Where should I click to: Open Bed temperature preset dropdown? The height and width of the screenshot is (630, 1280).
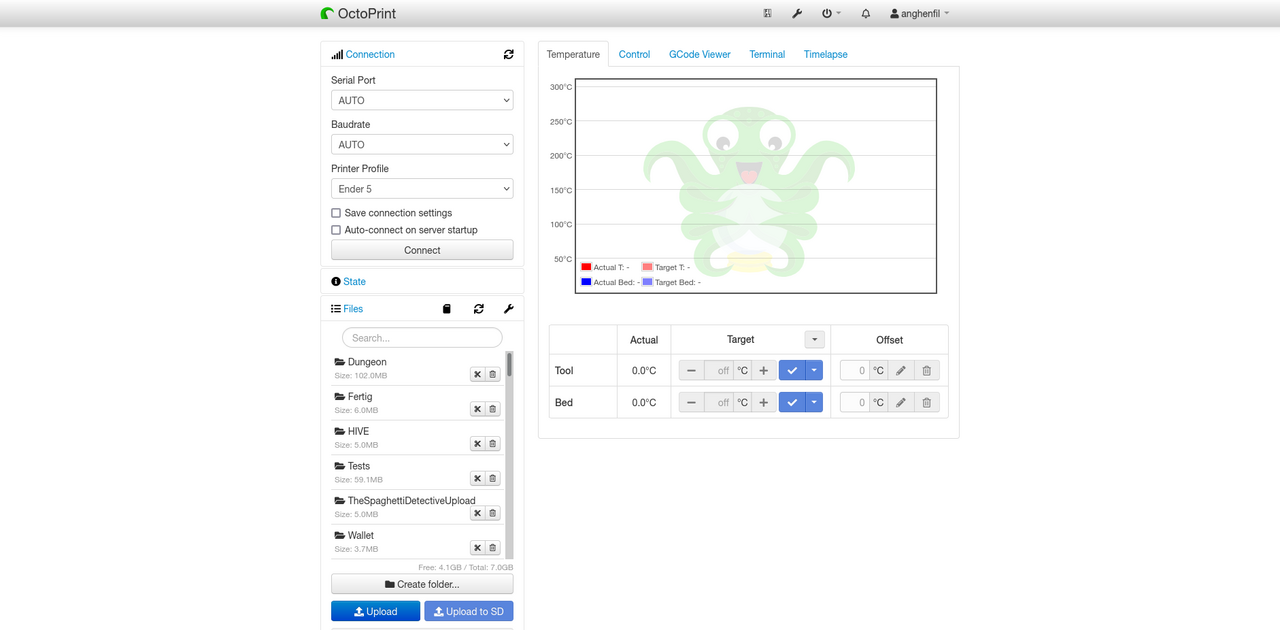(x=814, y=402)
